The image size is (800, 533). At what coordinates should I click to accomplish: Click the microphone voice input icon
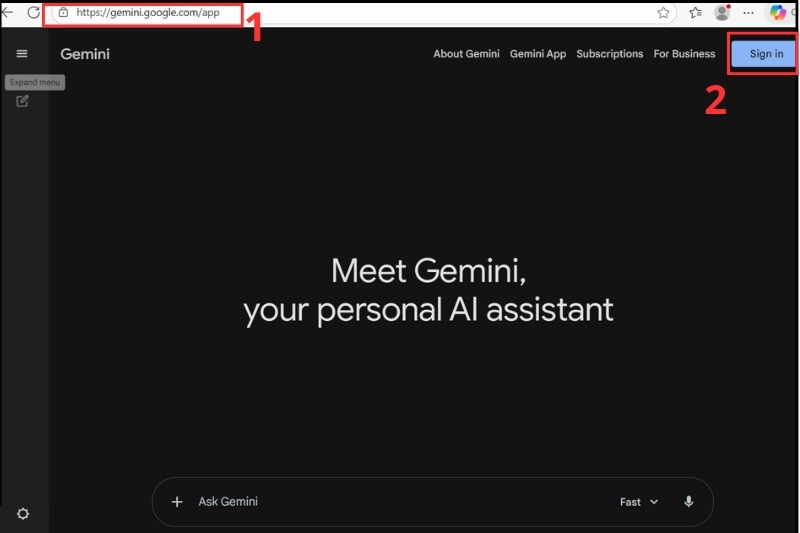coord(689,502)
